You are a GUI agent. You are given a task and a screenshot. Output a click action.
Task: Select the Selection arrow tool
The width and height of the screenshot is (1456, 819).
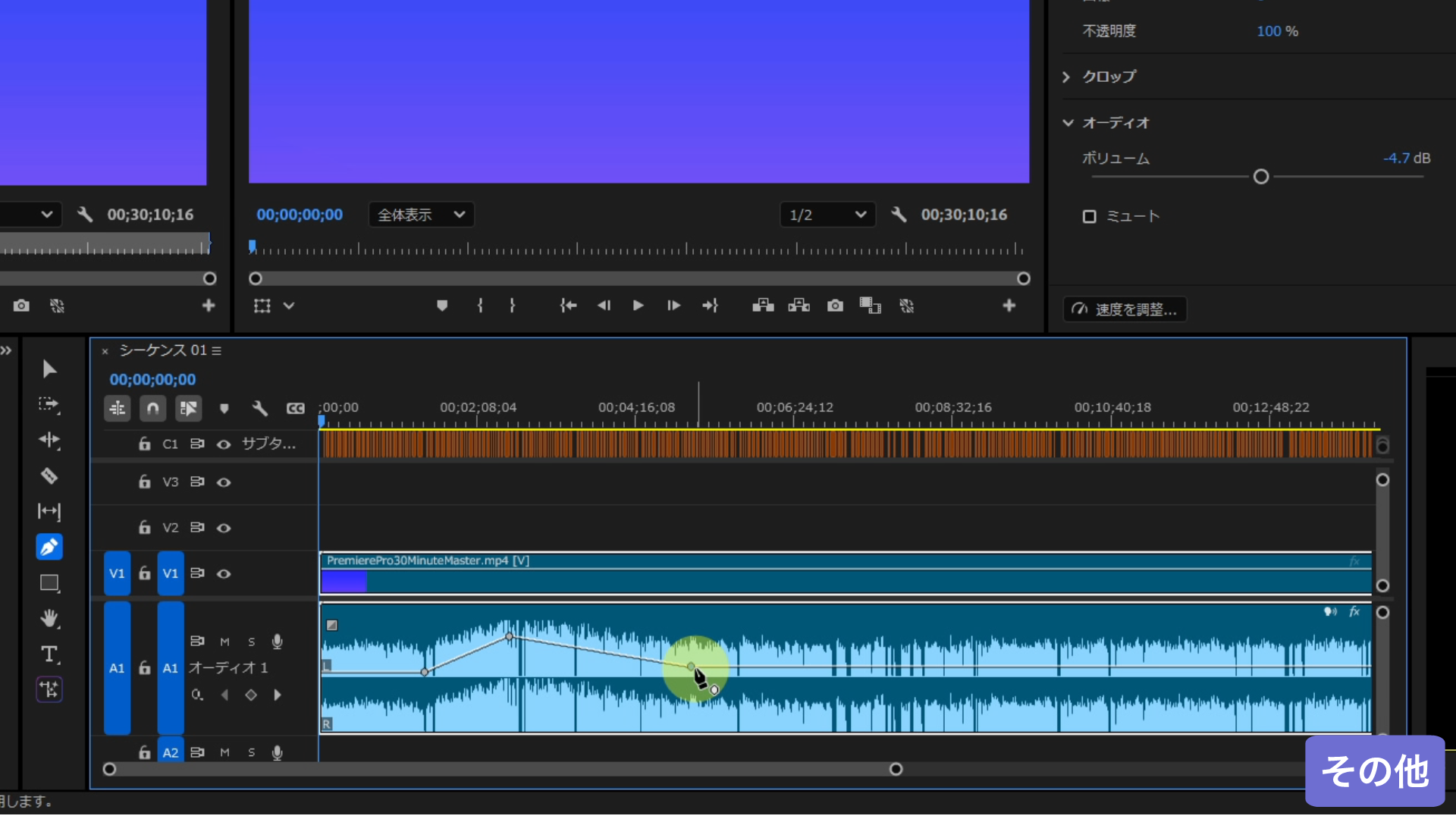coord(49,369)
